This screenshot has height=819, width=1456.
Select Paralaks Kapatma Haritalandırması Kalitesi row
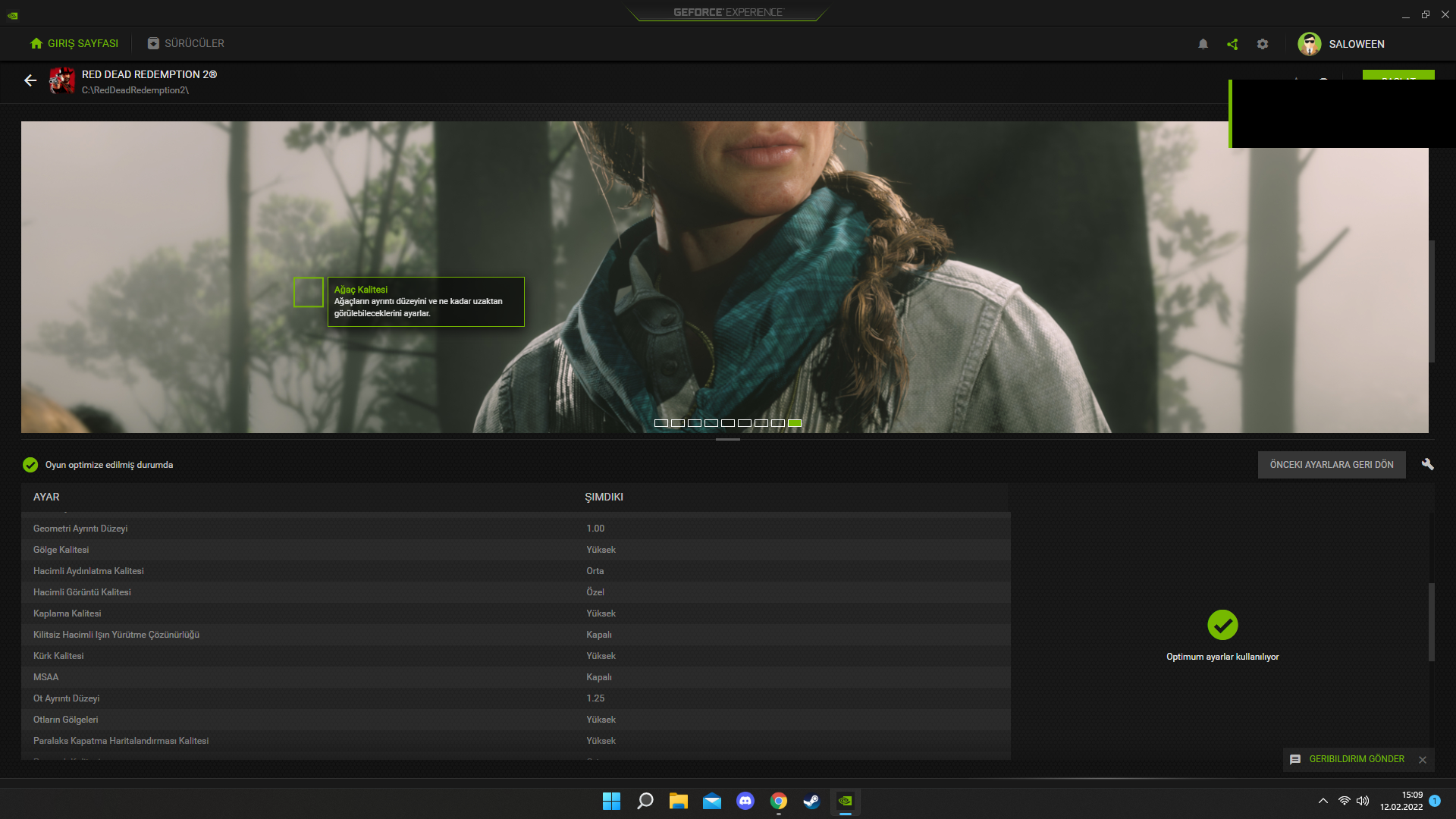click(x=516, y=741)
